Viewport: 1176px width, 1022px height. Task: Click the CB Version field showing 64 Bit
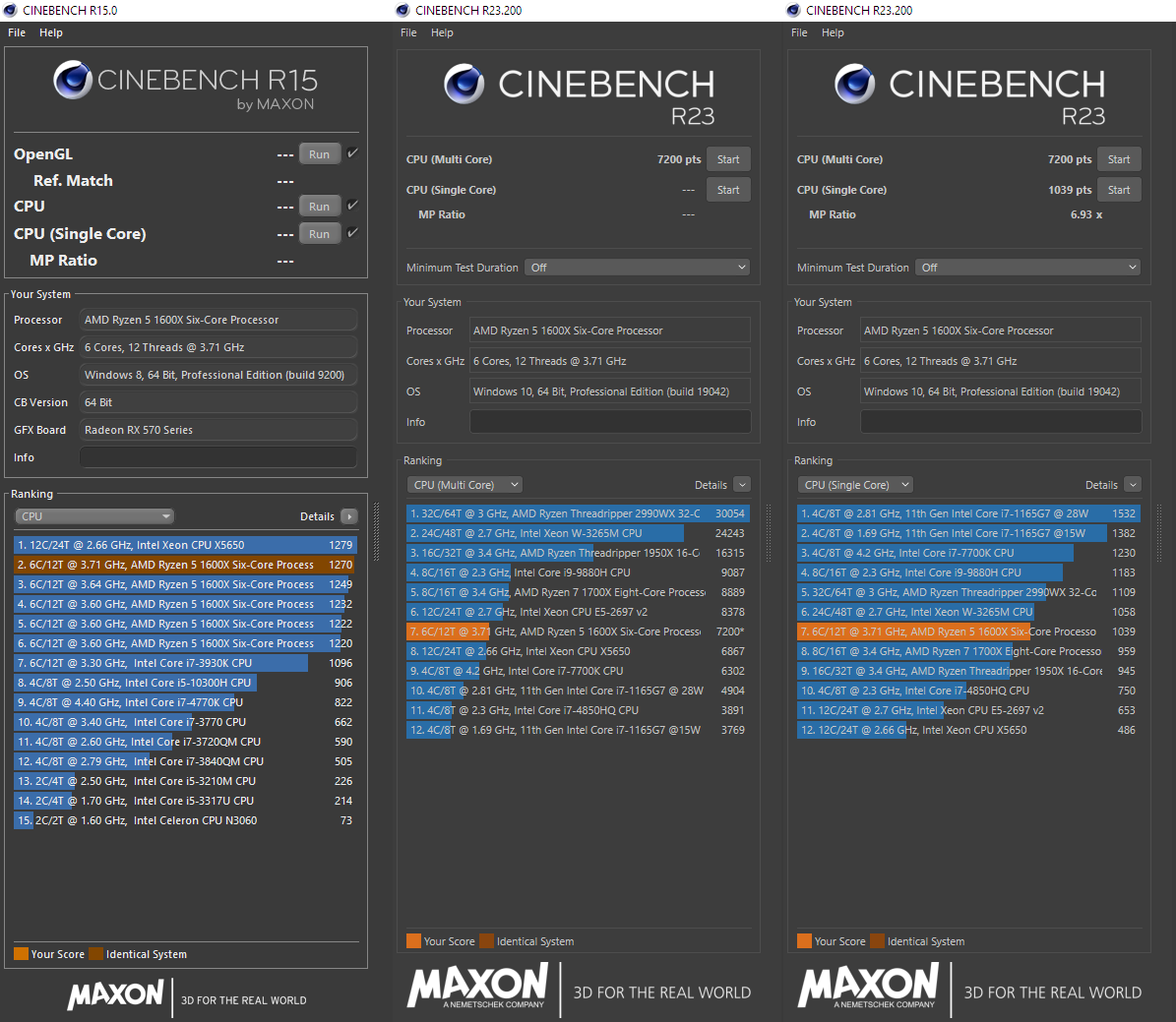coord(218,402)
